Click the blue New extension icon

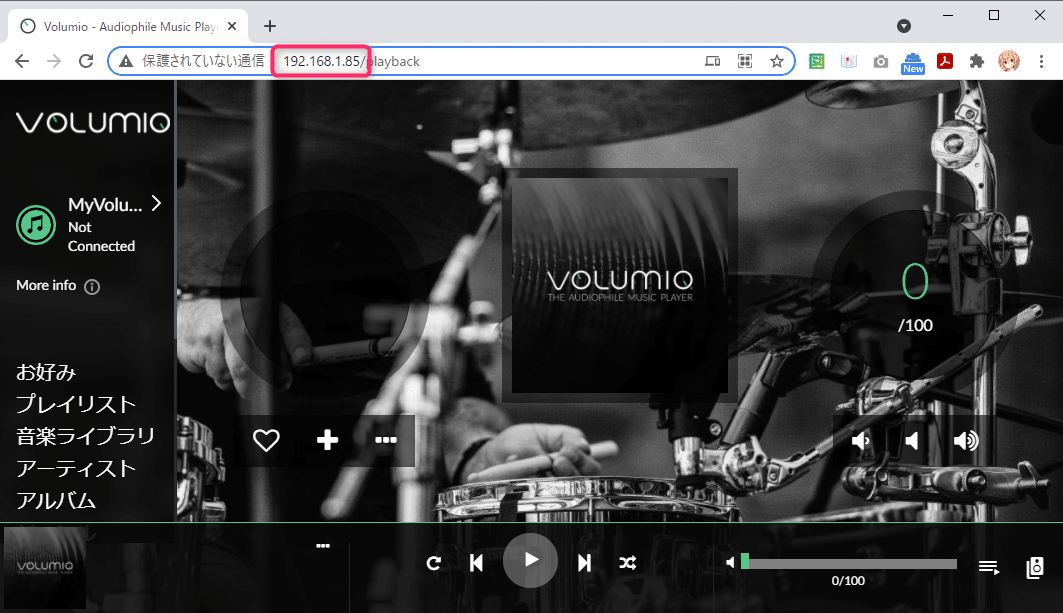912,63
